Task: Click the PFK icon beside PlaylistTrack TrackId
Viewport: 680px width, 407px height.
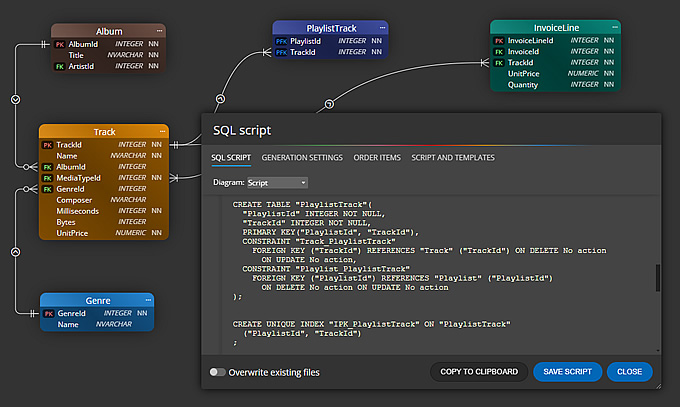Action: pos(281,53)
